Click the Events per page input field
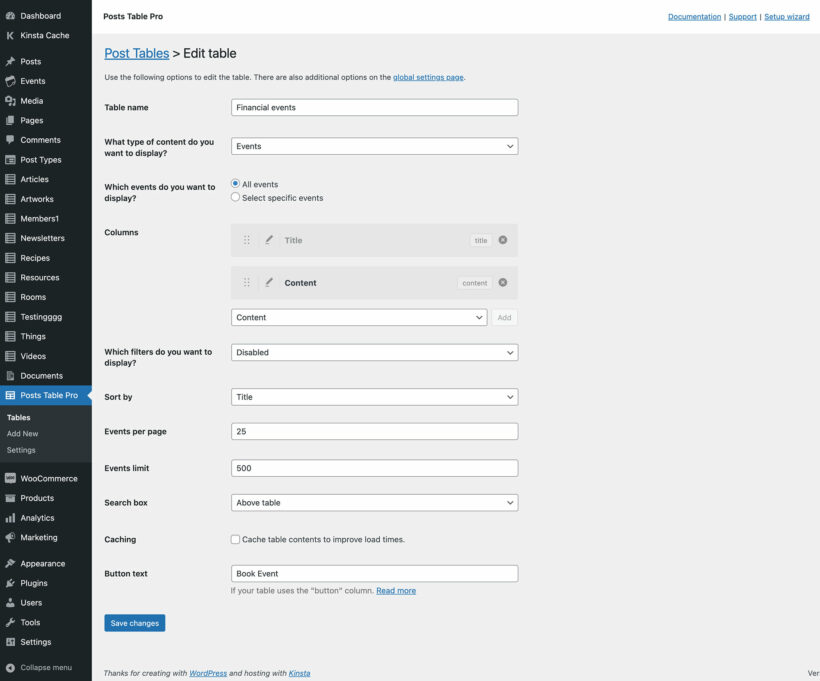The width and height of the screenshot is (820, 681). coord(373,430)
